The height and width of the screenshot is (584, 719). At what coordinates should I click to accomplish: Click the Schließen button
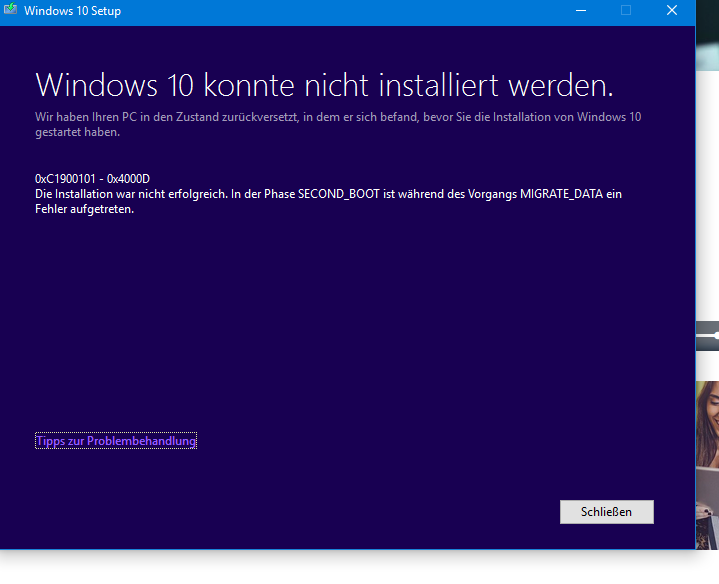(606, 512)
